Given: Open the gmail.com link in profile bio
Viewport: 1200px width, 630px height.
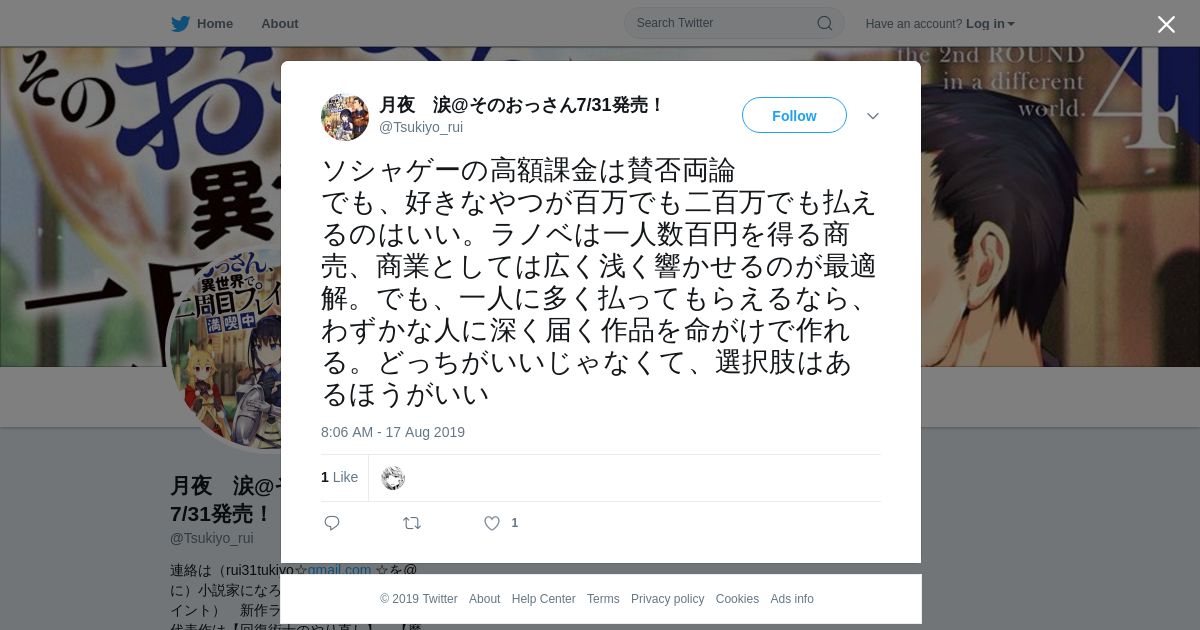Looking at the screenshot, I should [x=339, y=570].
